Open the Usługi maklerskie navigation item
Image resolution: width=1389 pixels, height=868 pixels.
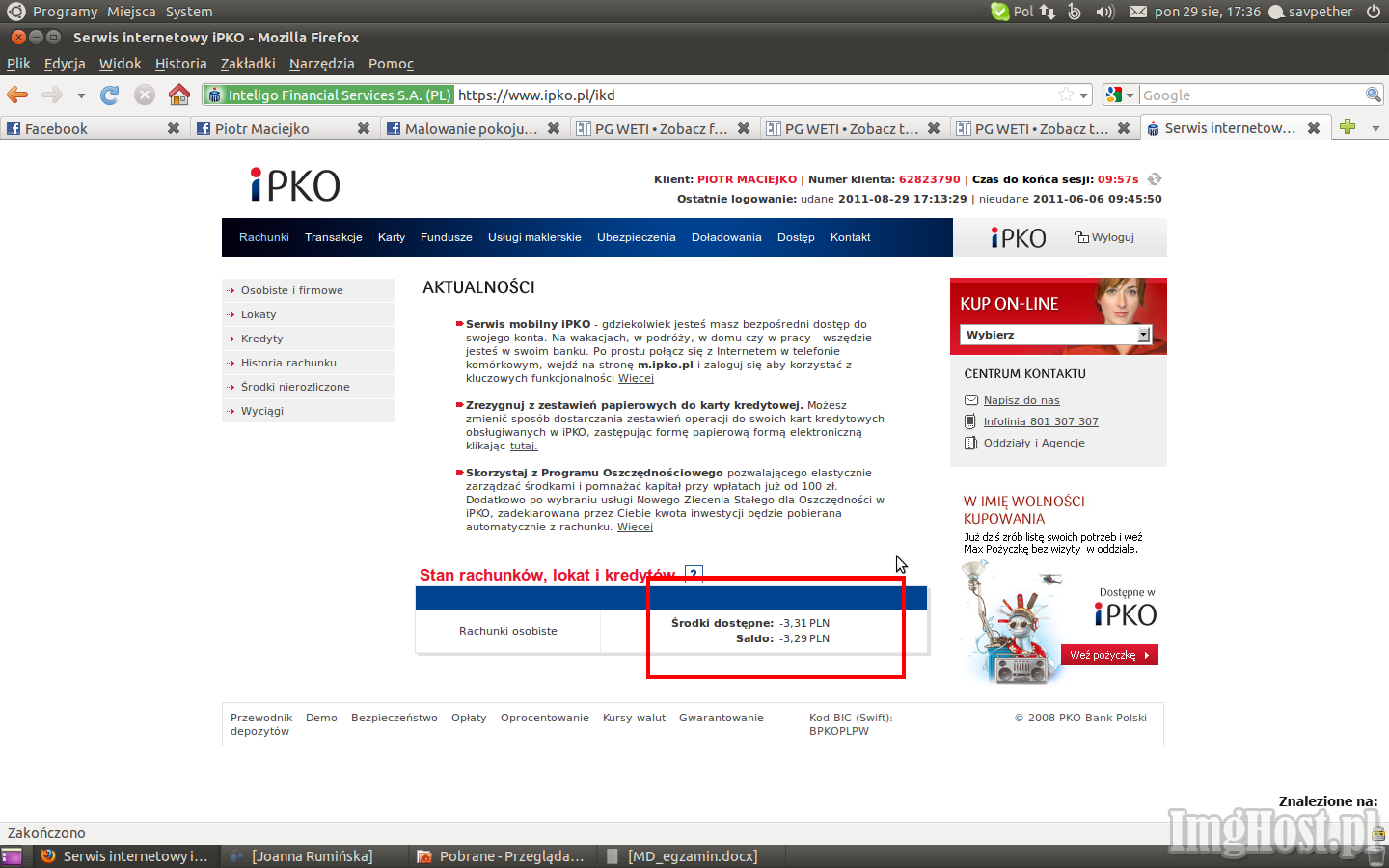[534, 237]
